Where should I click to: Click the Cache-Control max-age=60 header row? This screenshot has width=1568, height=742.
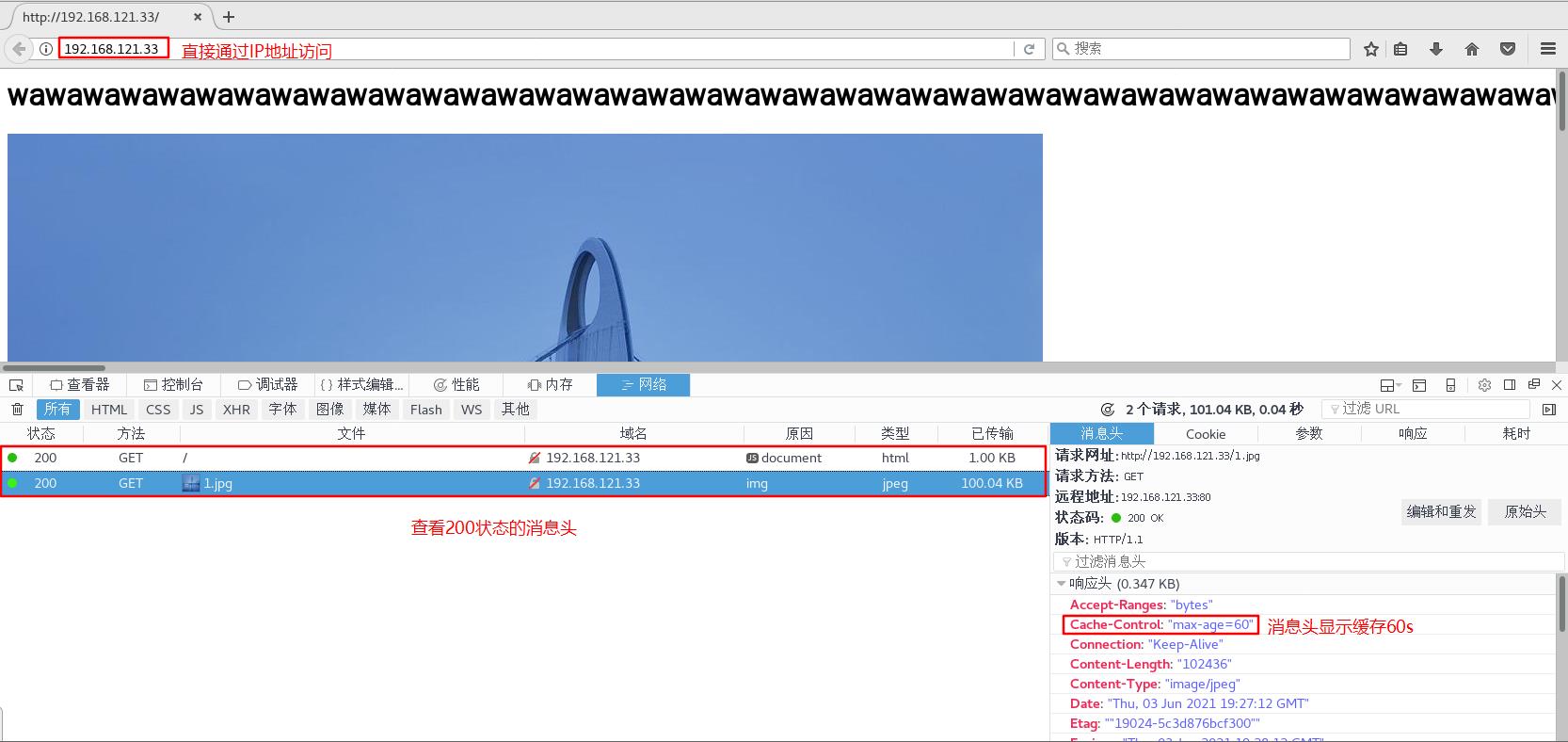coord(1304,625)
